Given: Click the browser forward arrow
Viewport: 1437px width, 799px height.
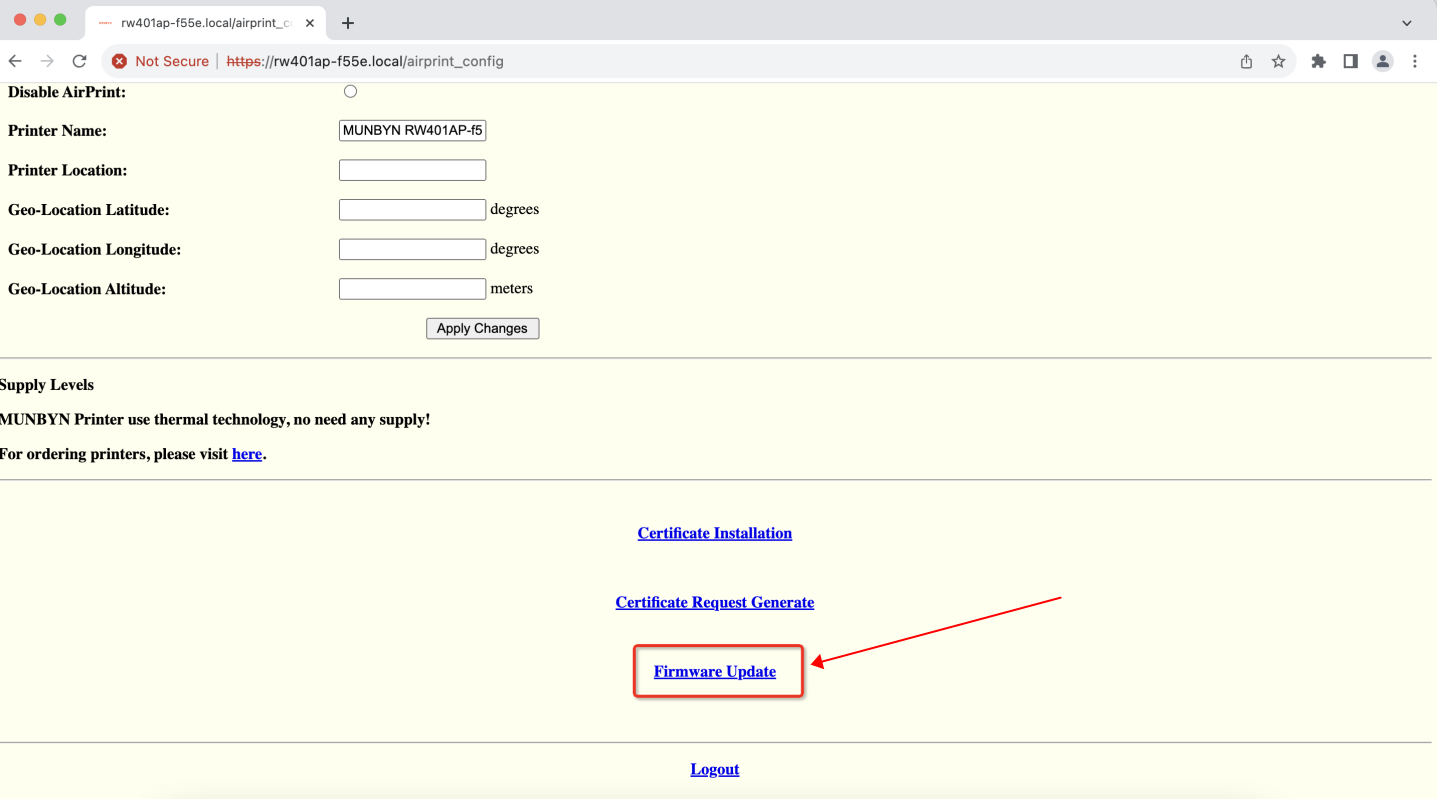Looking at the screenshot, I should (x=47, y=61).
